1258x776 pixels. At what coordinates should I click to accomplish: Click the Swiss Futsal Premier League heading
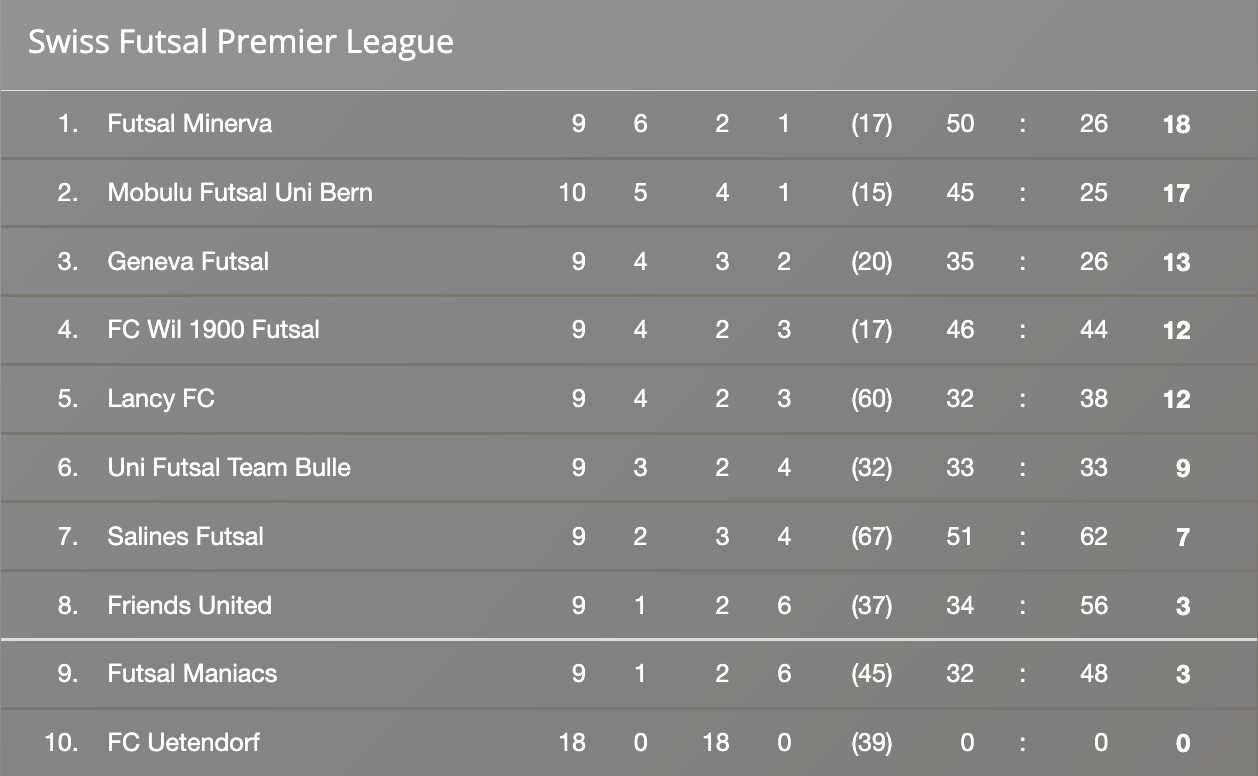pos(240,42)
